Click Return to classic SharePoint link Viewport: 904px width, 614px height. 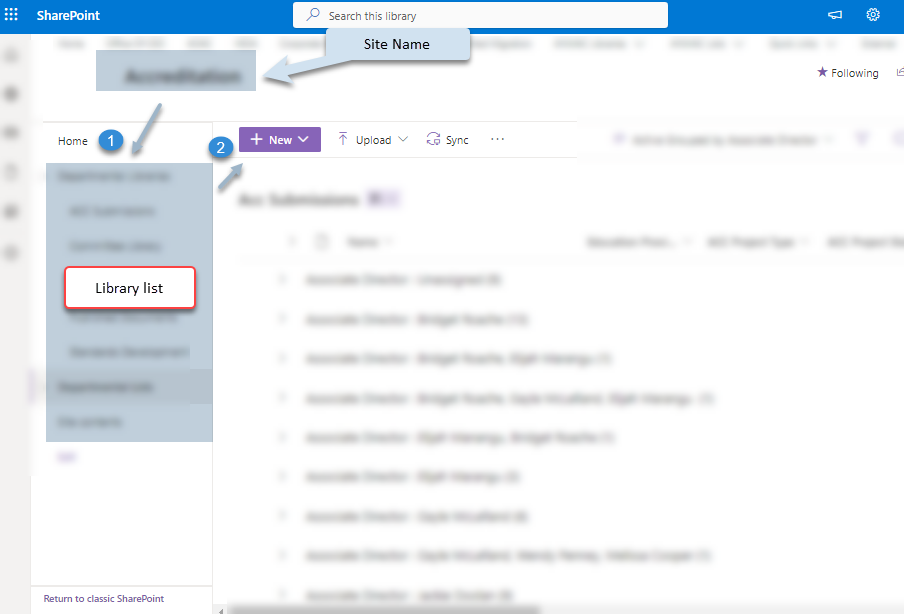coord(104,599)
